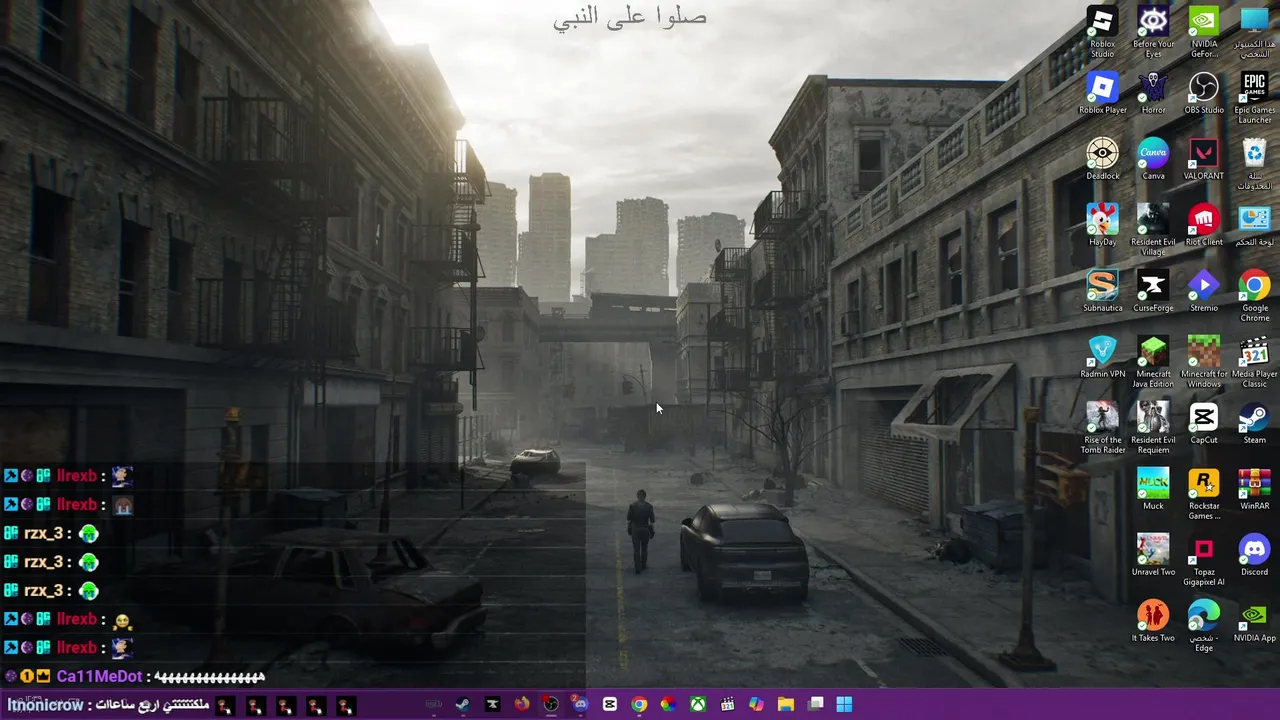Open the Media Player Classic desktop shortcut
The width and height of the screenshot is (1280, 720).
click(x=1254, y=362)
